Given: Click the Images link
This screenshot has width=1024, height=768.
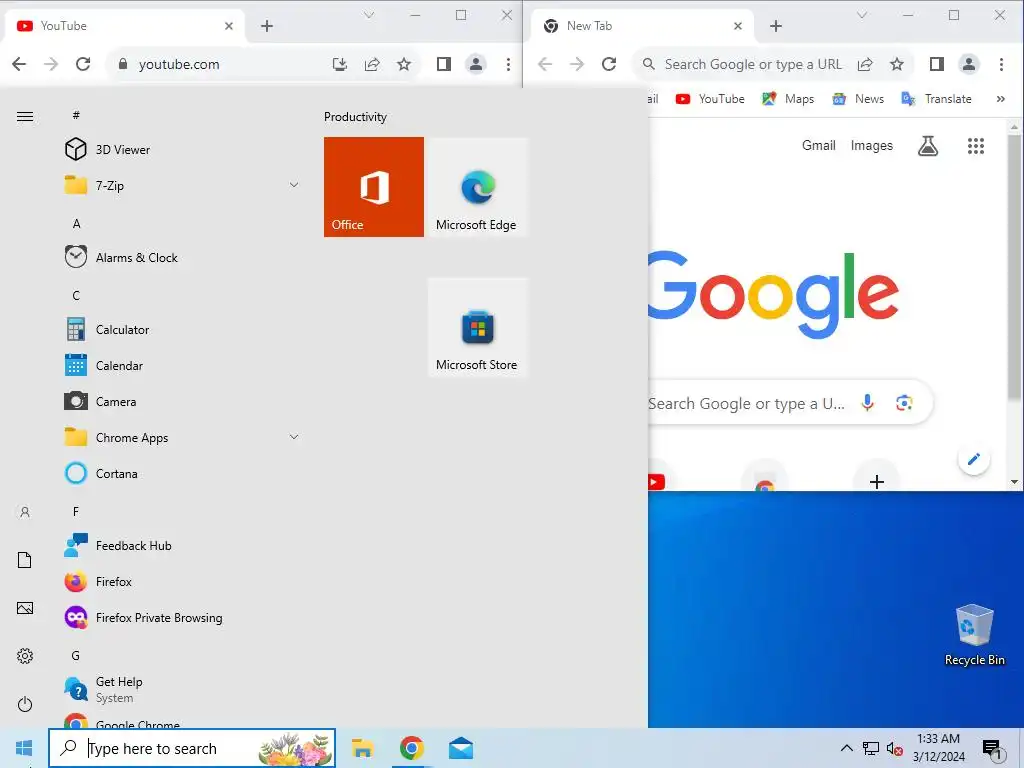Looking at the screenshot, I should pos(871,146).
